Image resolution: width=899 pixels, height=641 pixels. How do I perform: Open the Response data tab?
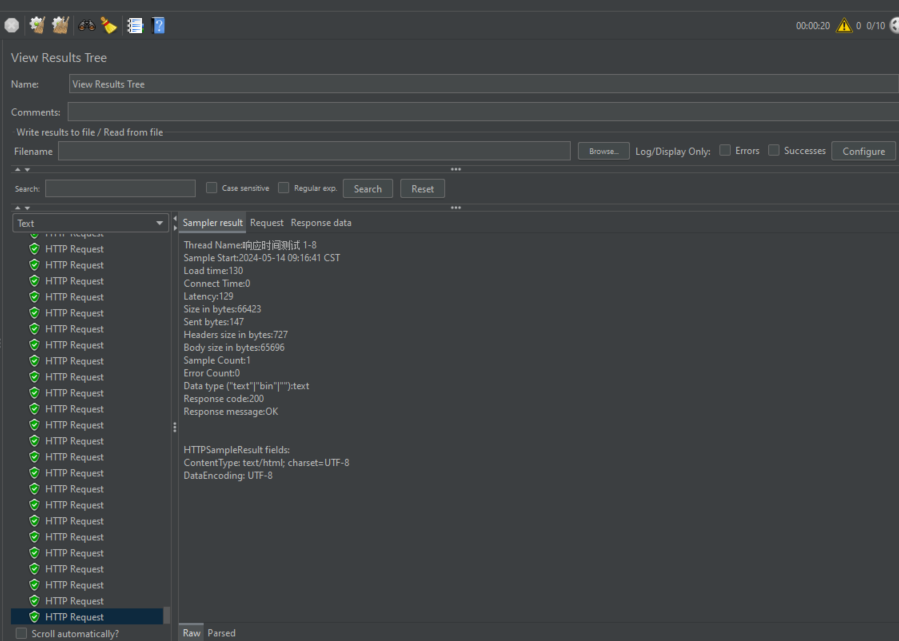(x=321, y=223)
